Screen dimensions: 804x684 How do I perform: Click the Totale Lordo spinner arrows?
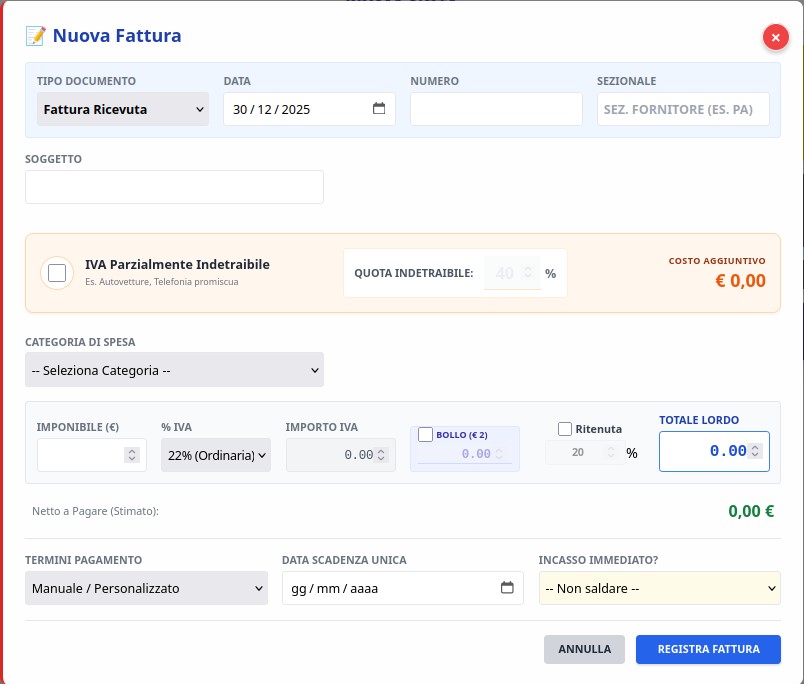[x=755, y=451]
